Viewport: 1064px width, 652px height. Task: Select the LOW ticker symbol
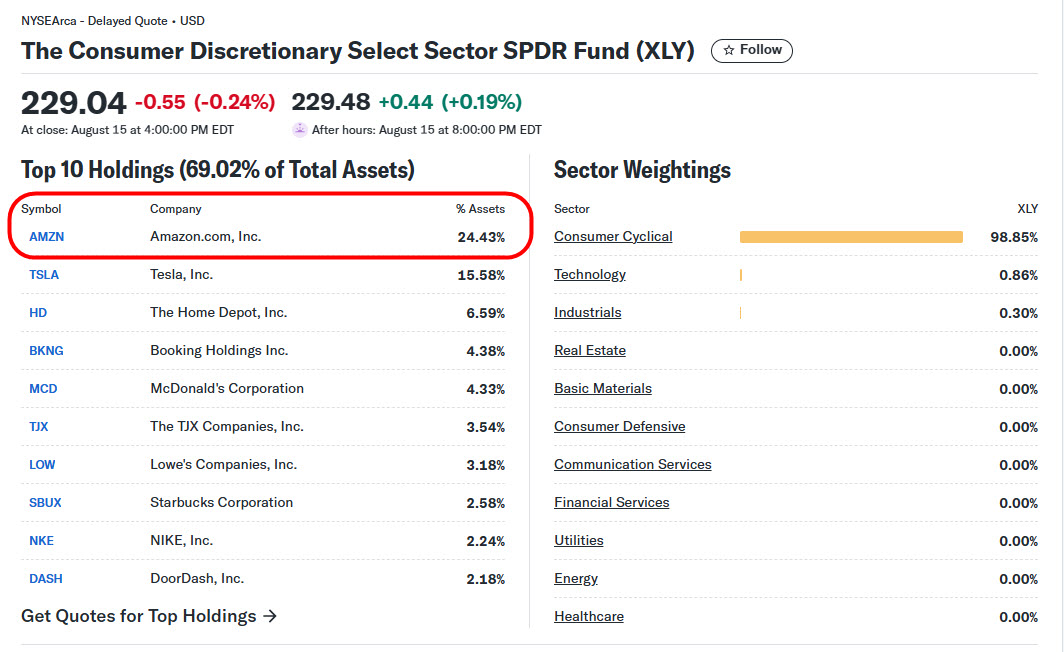click(42, 465)
